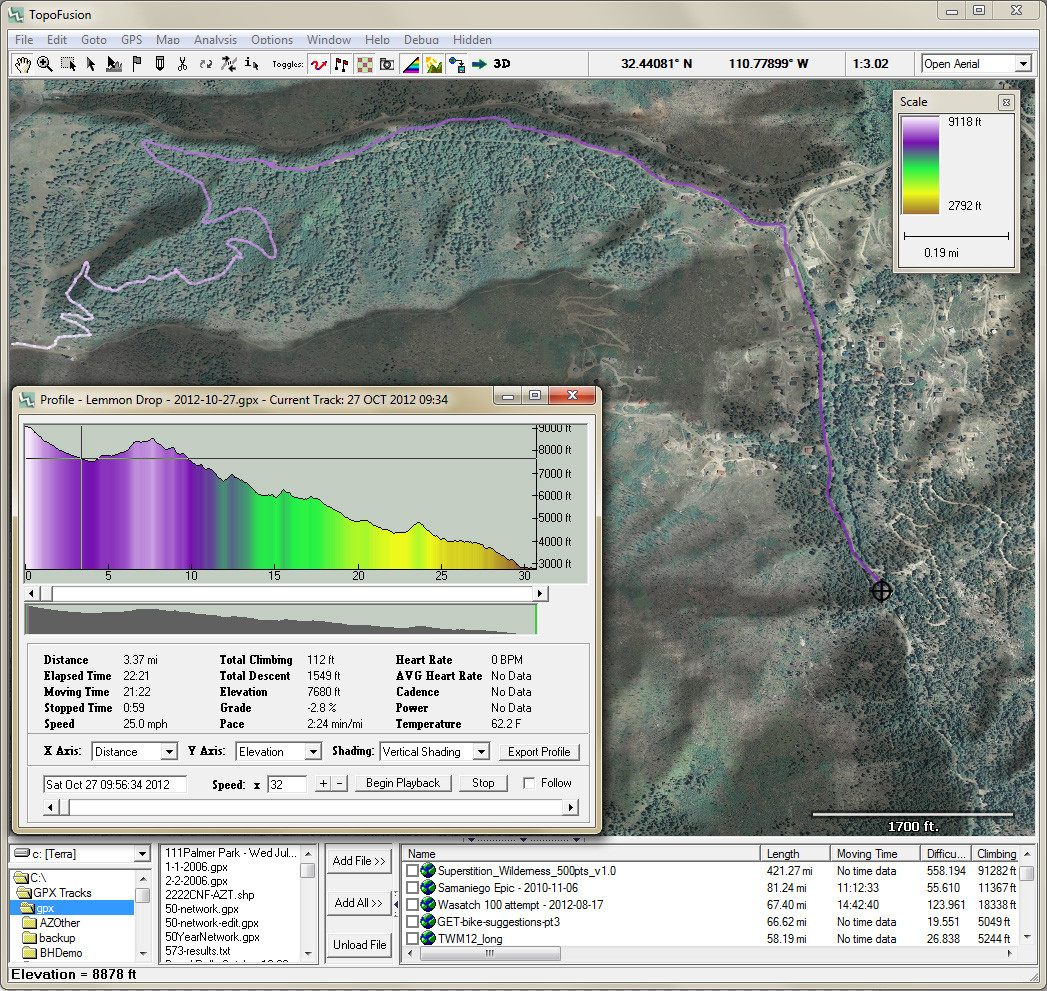
Task: Select the BHDemo folder
Action: point(61,953)
